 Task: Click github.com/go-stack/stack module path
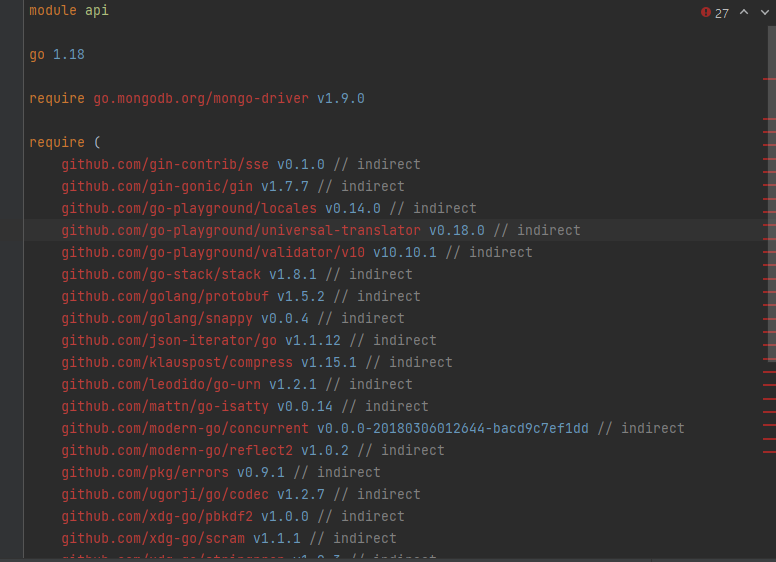point(161,275)
